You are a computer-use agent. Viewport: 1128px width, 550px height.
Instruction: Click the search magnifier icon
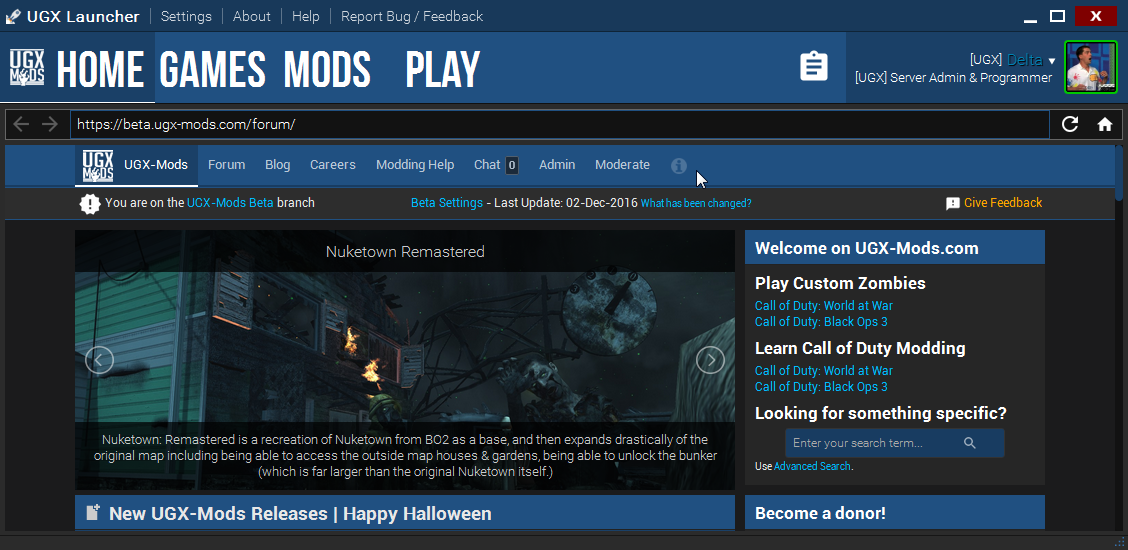970,443
